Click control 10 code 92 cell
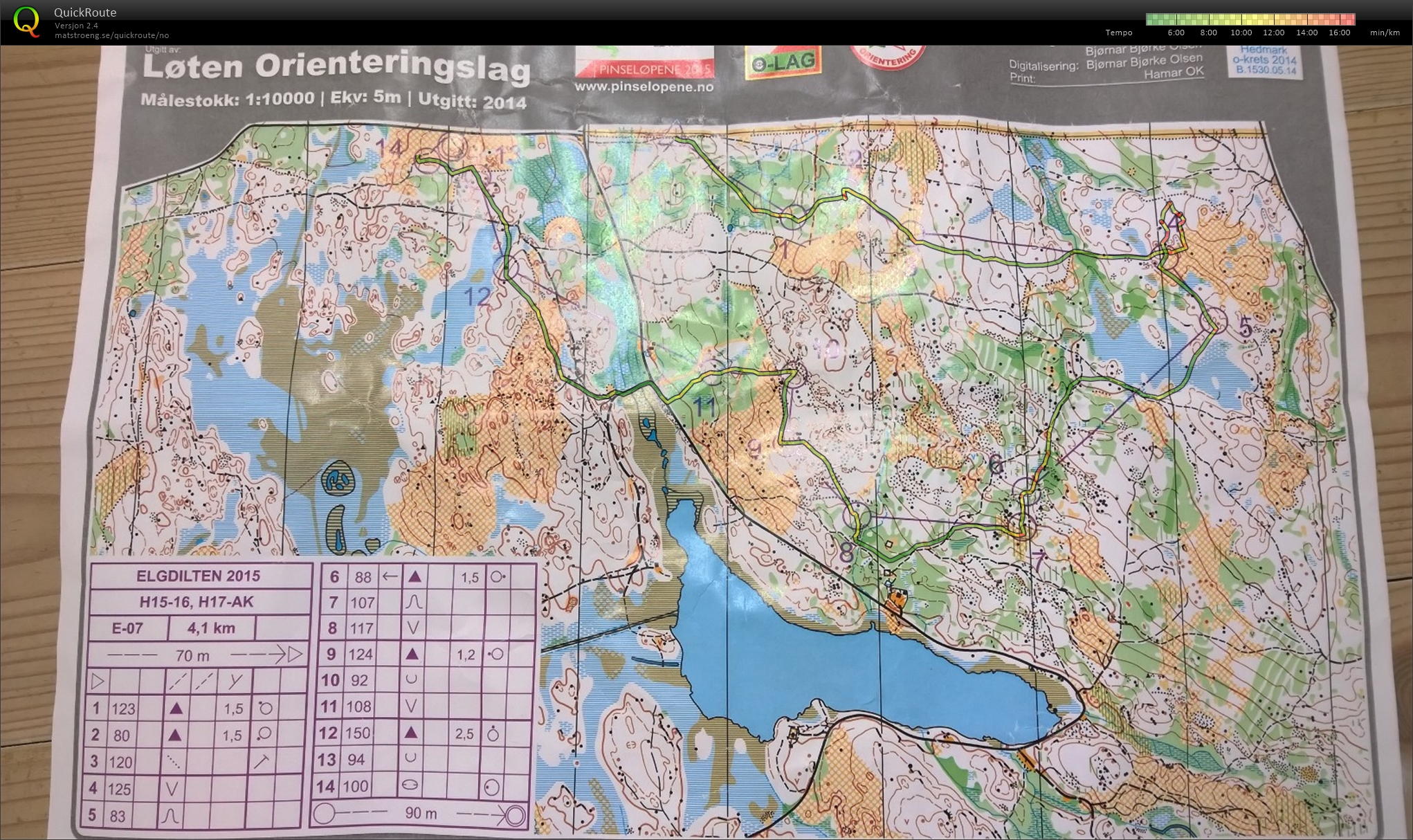1413x840 pixels. (x=360, y=680)
